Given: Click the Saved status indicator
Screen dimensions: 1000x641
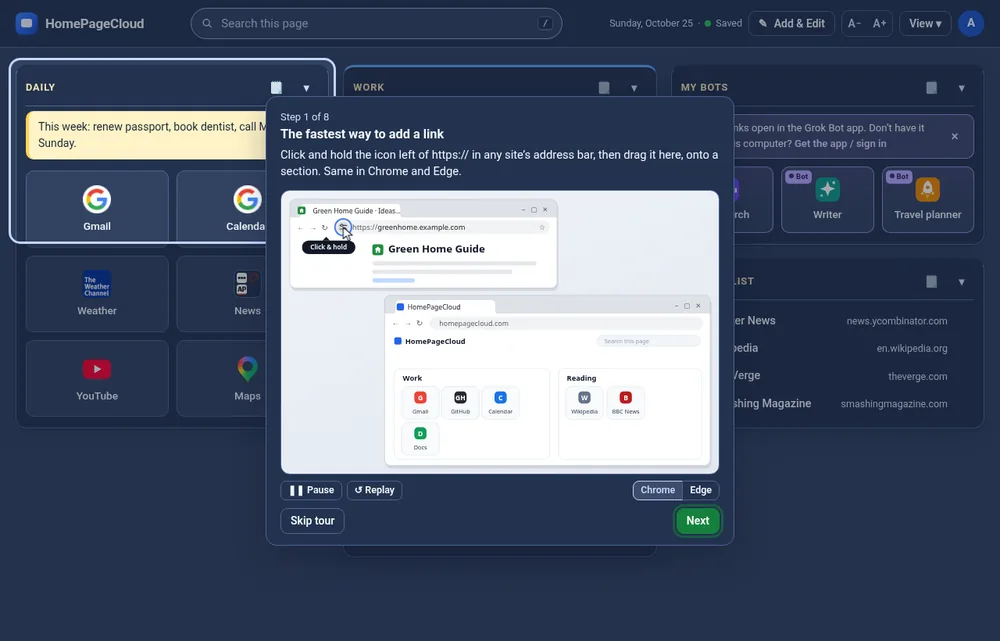Looking at the screenshot, I should (x=723, y=24).
